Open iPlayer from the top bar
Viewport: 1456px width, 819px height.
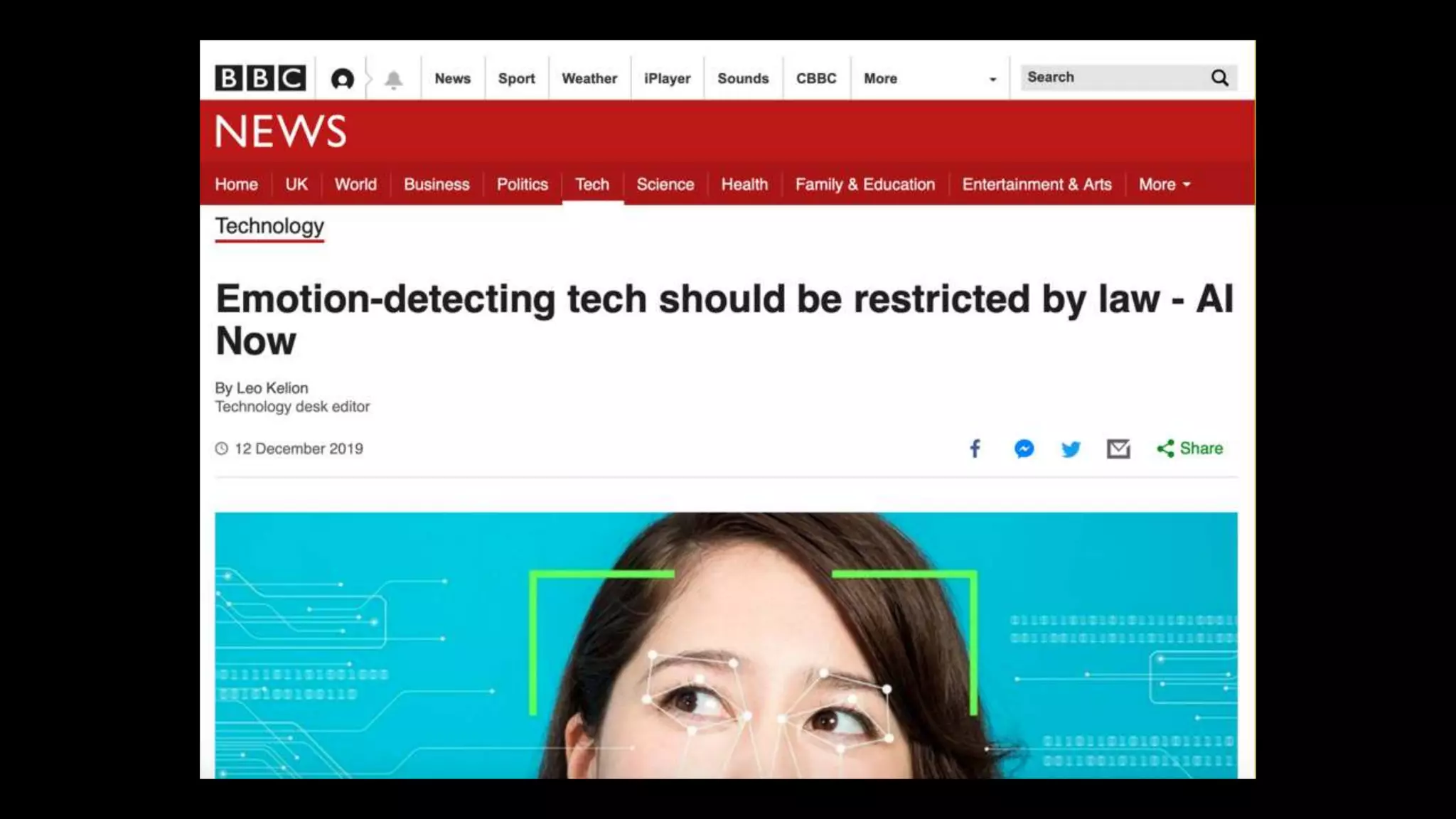[667, 79]
